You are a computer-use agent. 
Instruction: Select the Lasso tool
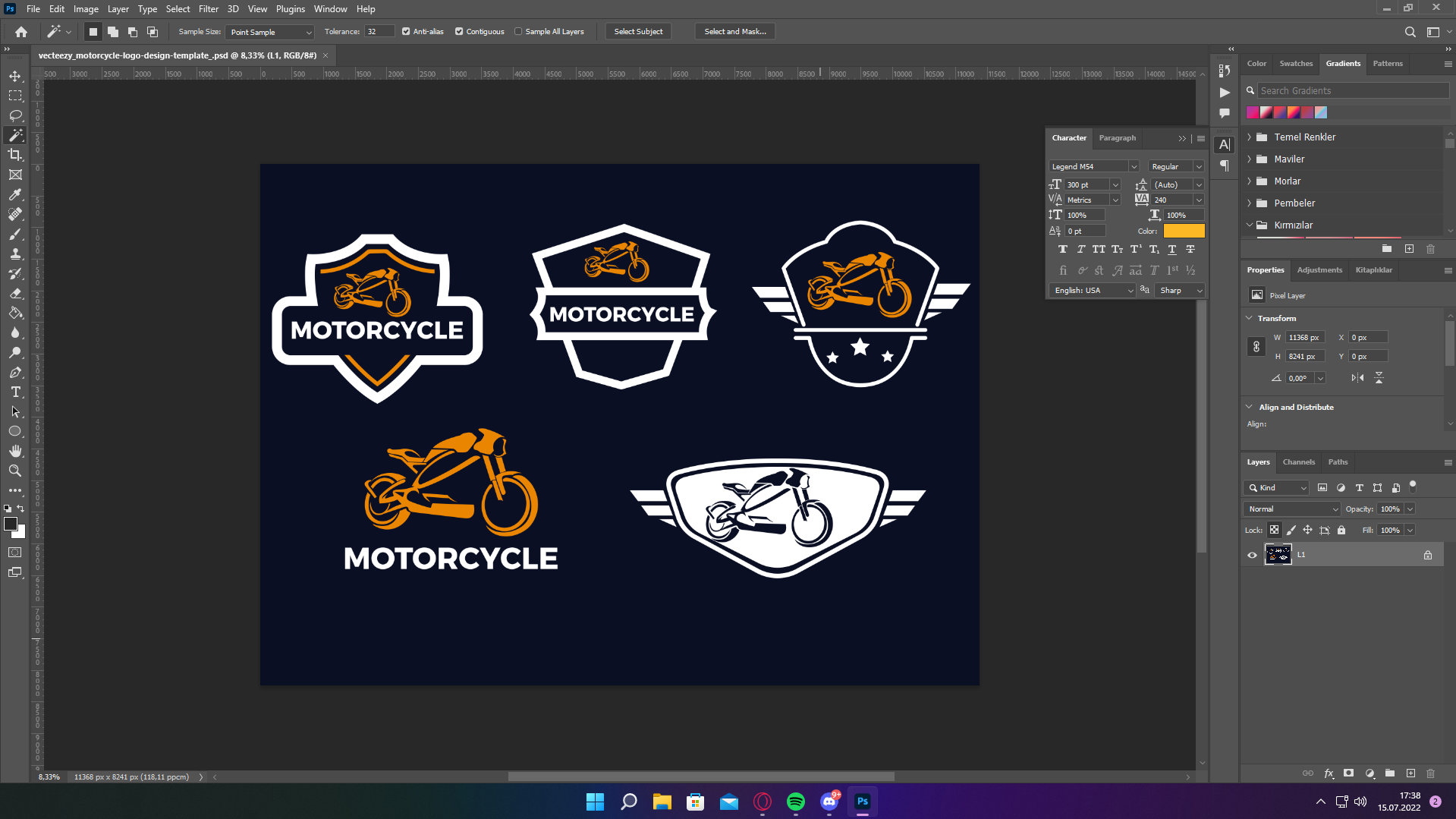coord(15,115)
